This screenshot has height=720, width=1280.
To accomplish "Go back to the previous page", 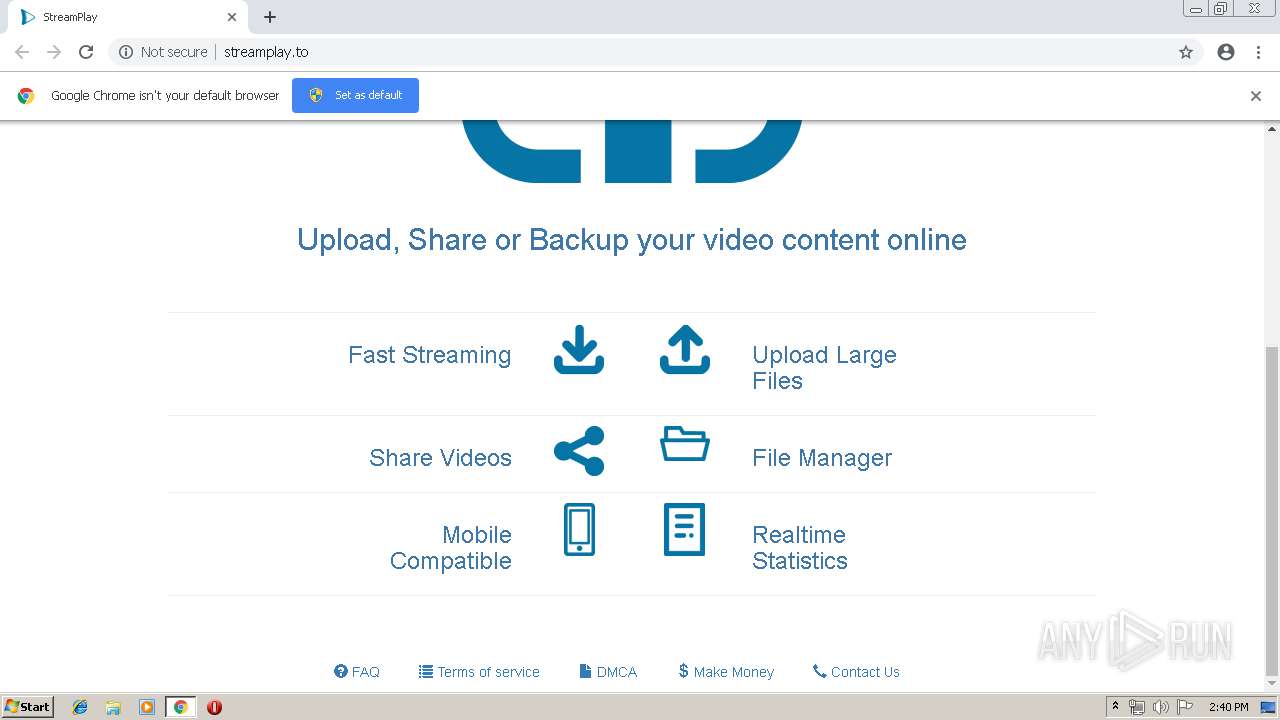I will (22, 52).
